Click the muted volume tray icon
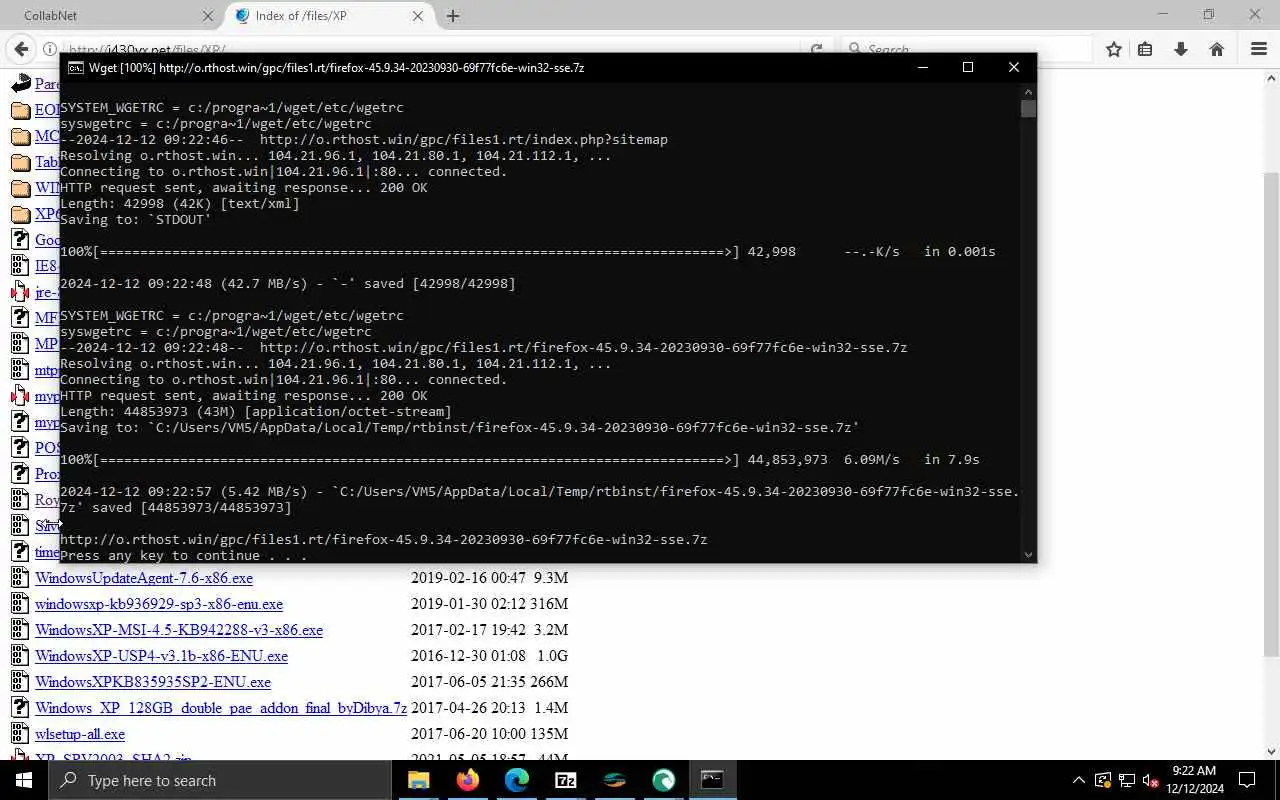The image size is (1280, 800). pos(1151,780)
